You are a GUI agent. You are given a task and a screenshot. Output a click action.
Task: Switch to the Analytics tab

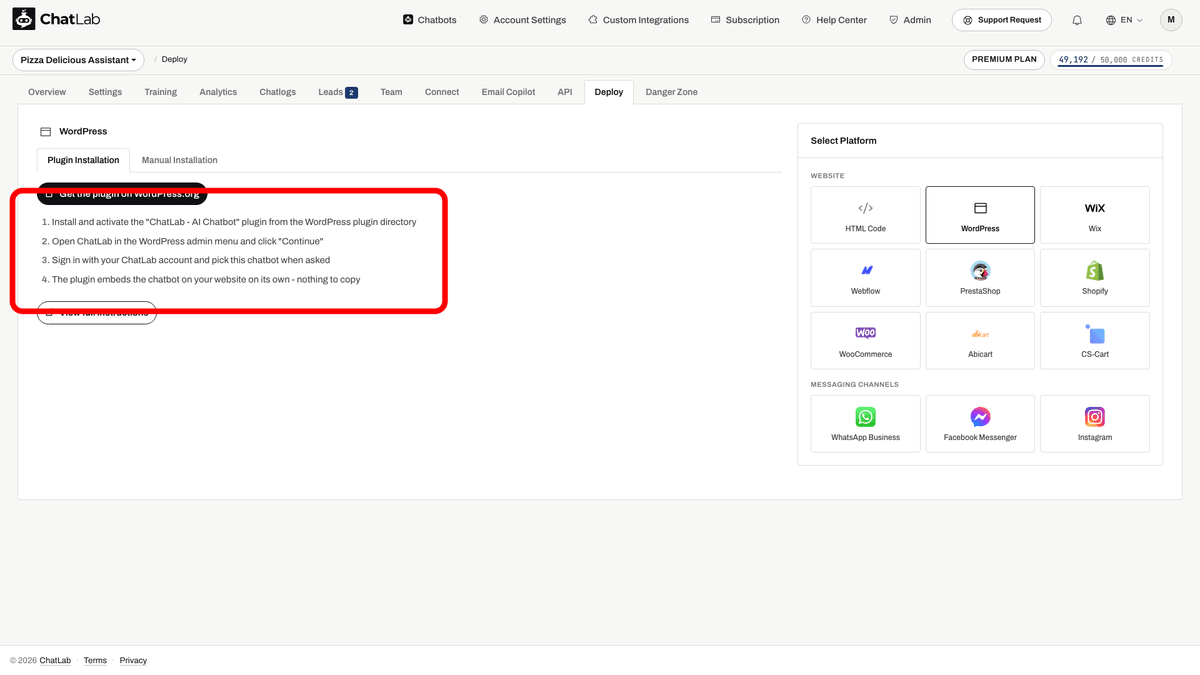pos(218,92)
